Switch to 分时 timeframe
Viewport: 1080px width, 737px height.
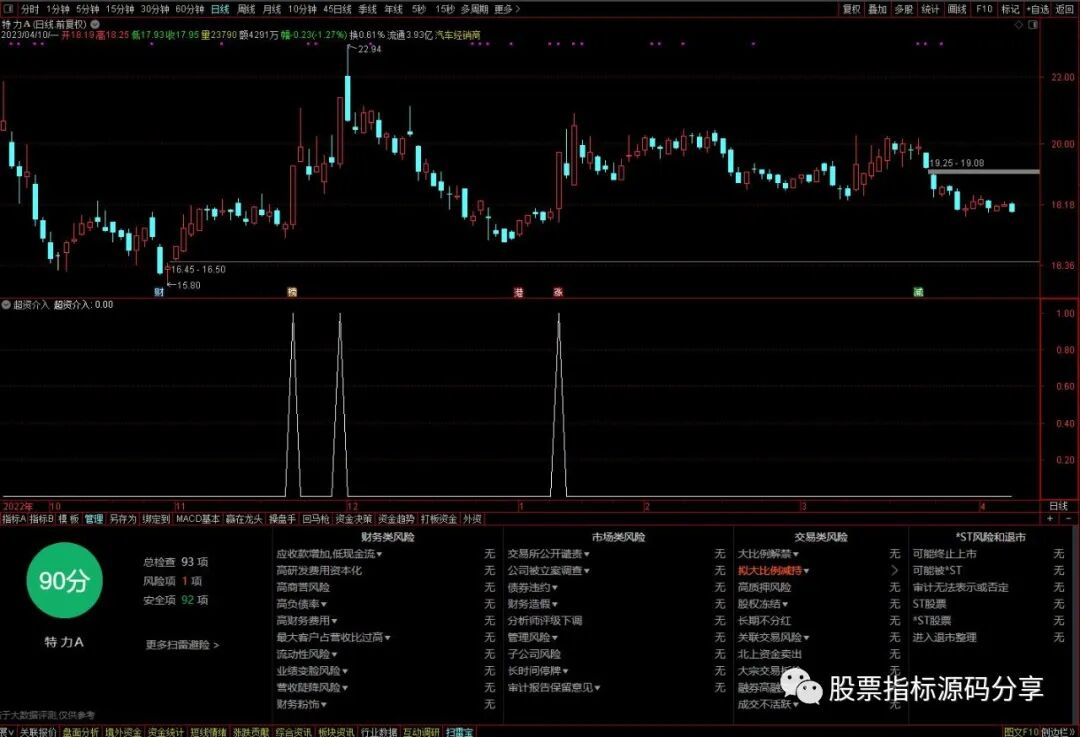30,9
